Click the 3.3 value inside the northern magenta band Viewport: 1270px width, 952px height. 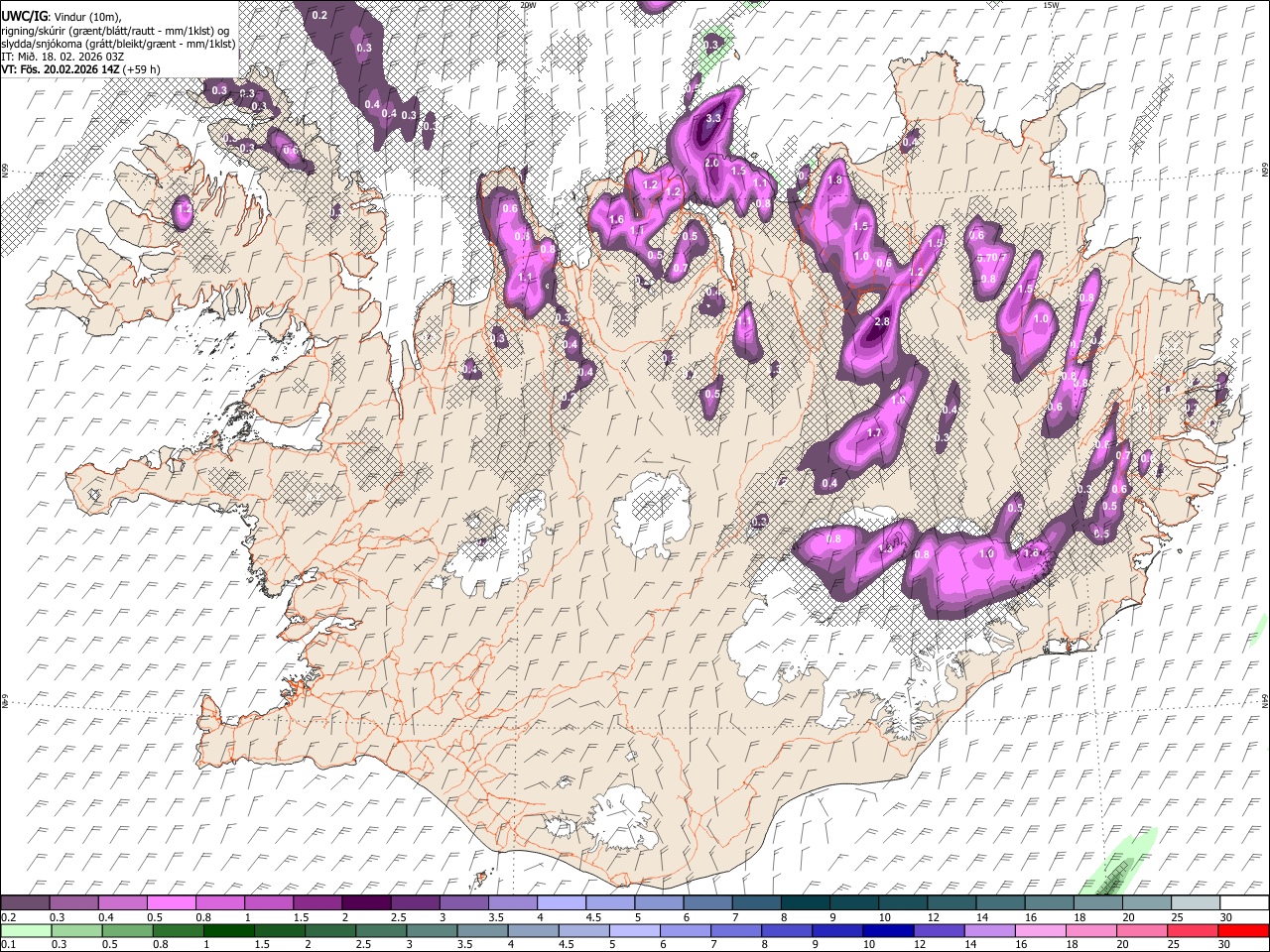click(x=712, y=118)
